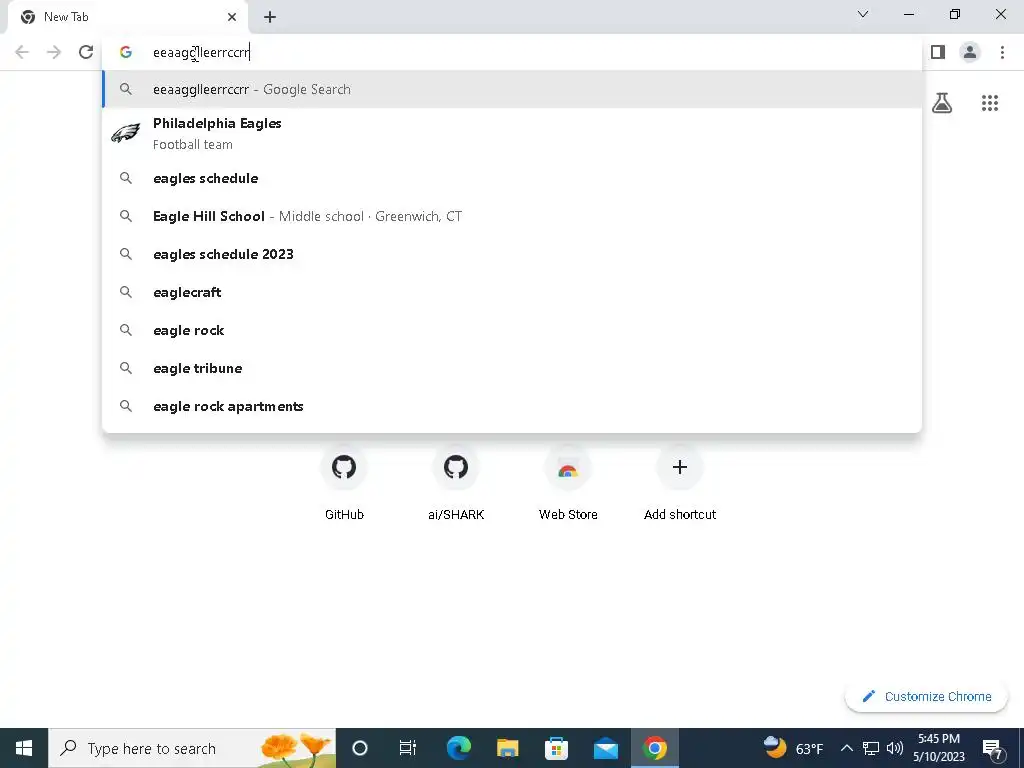Close the New Tab tab

coord(232,17)
